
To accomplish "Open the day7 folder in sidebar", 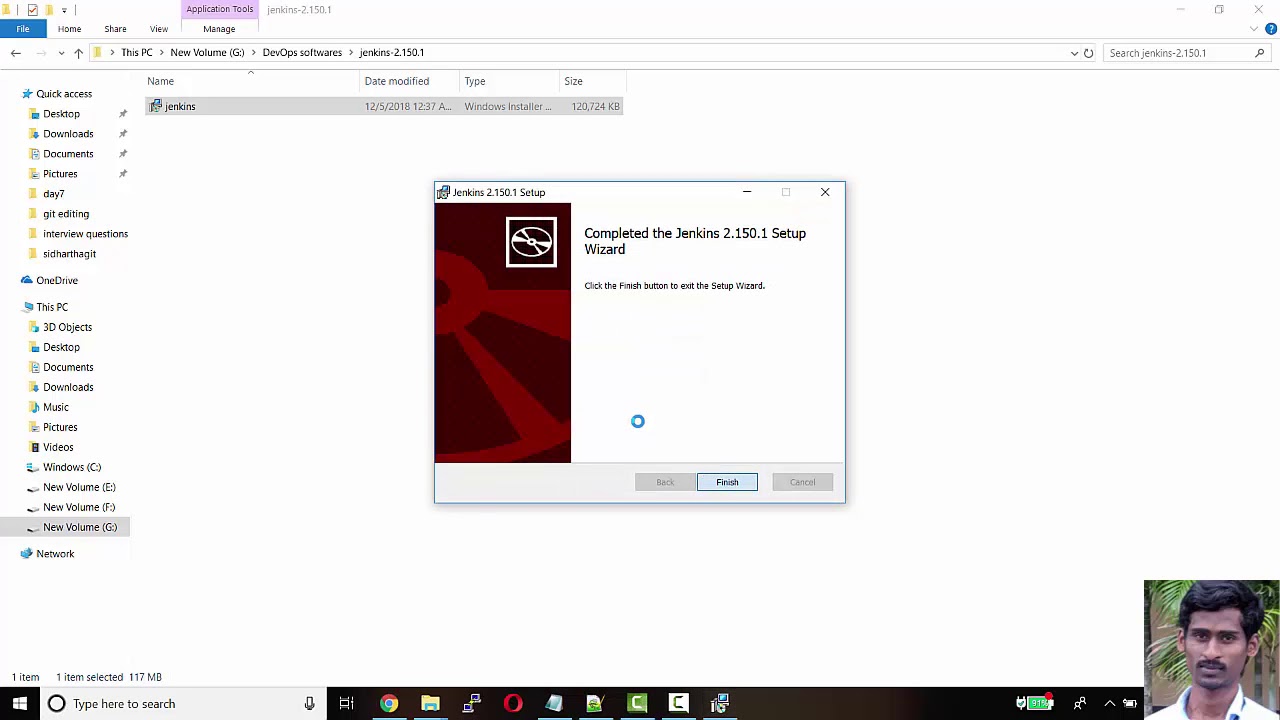I will coord(53,194).
